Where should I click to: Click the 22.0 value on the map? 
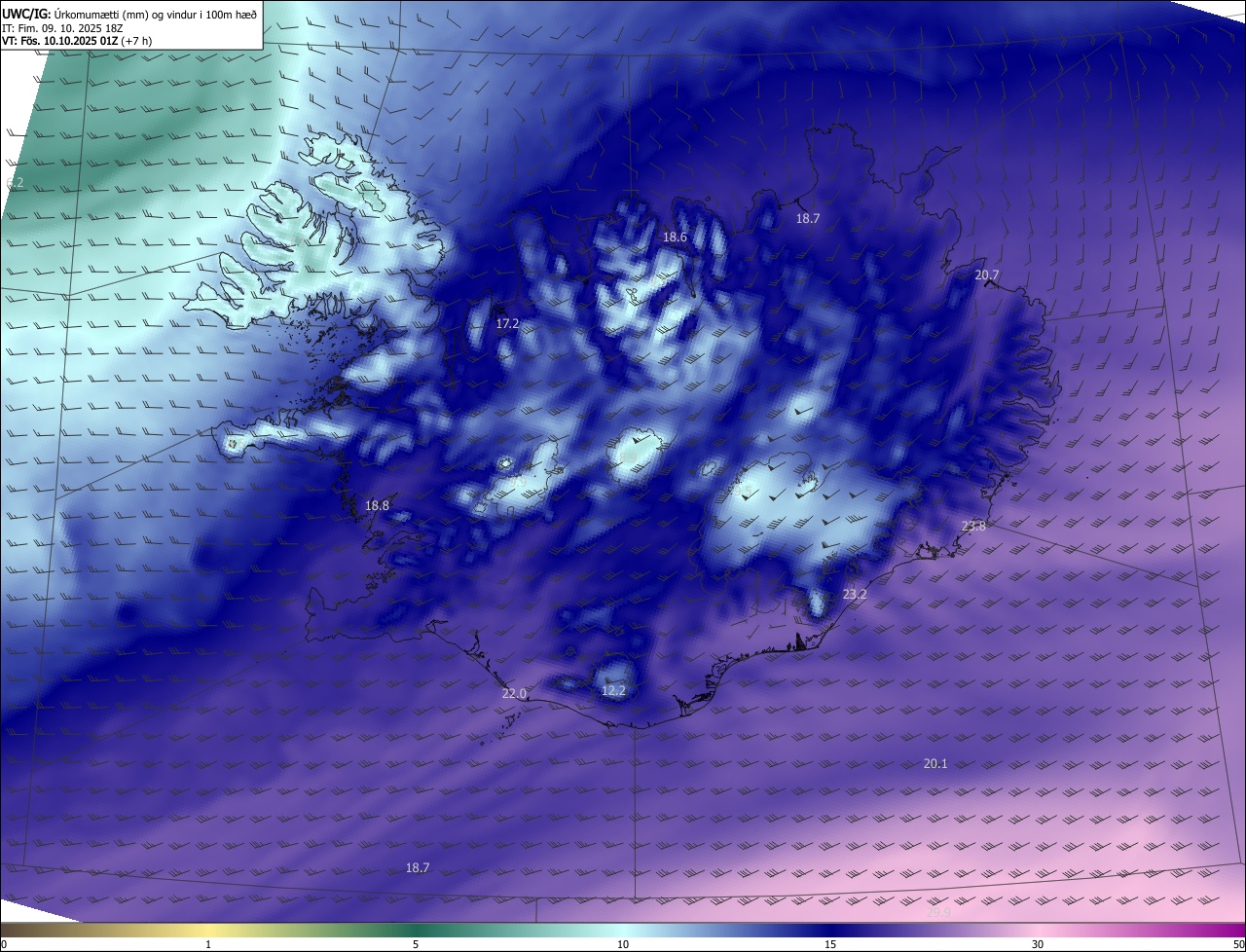coord(514,694)
